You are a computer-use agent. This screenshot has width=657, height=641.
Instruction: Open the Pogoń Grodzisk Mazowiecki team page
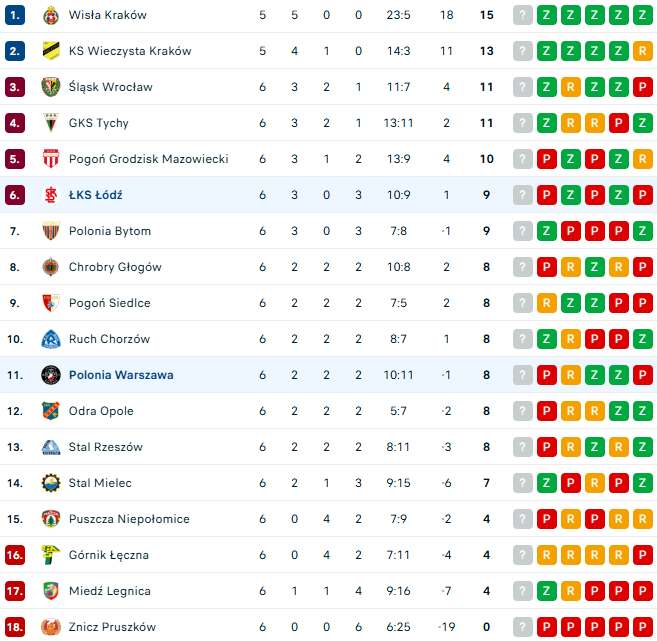point(148,159)
